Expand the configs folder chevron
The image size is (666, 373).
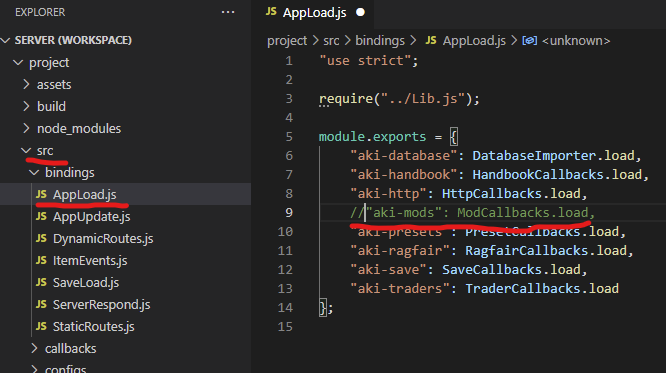click(x=34, y=369)
